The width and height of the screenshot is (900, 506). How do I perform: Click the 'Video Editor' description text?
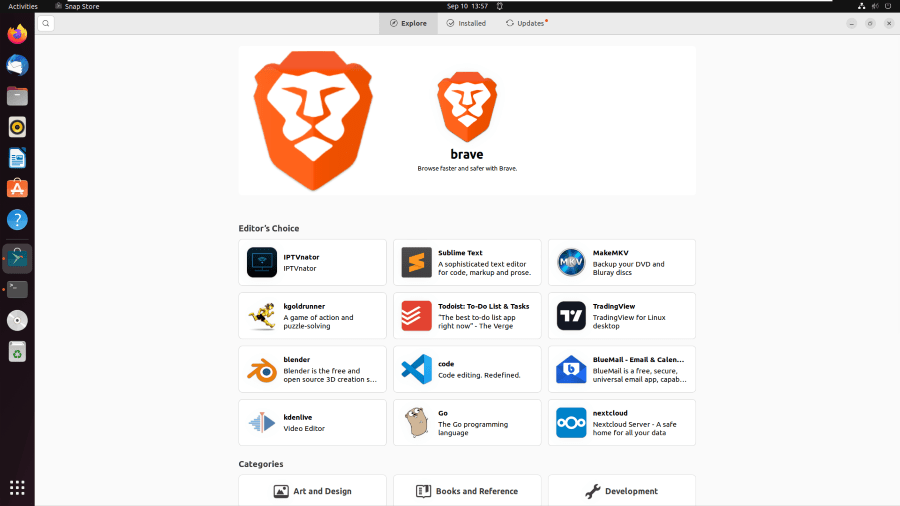(x=304, y=429)
